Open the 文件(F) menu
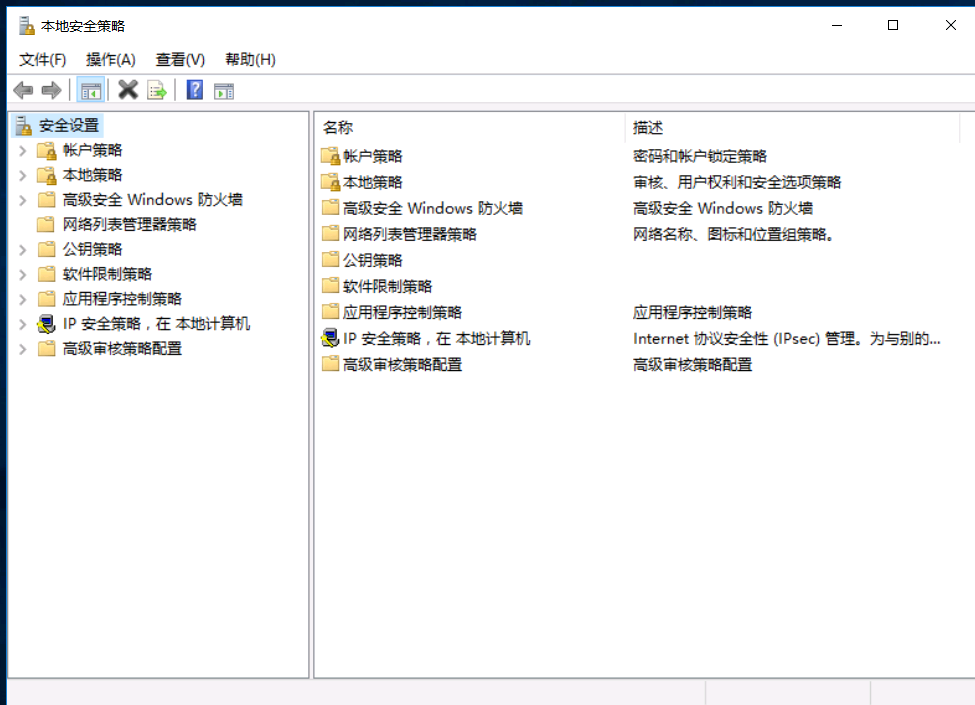Viewport: 975px width, 705px height. coord(42,60)
